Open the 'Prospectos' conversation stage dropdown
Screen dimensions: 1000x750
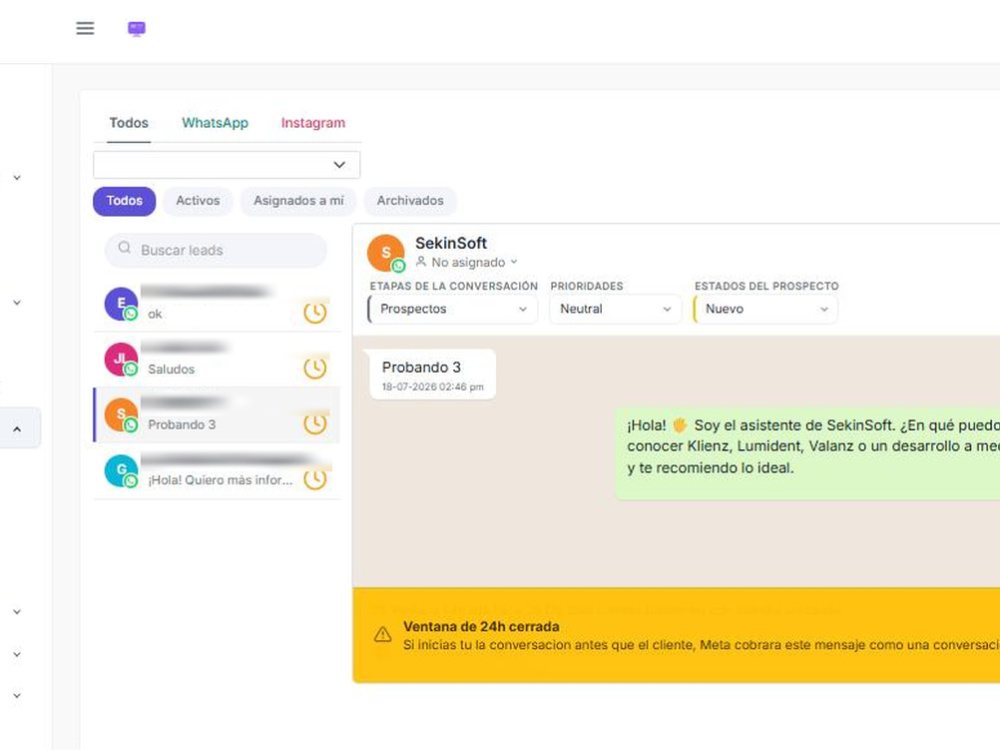[x=453, y=309]
